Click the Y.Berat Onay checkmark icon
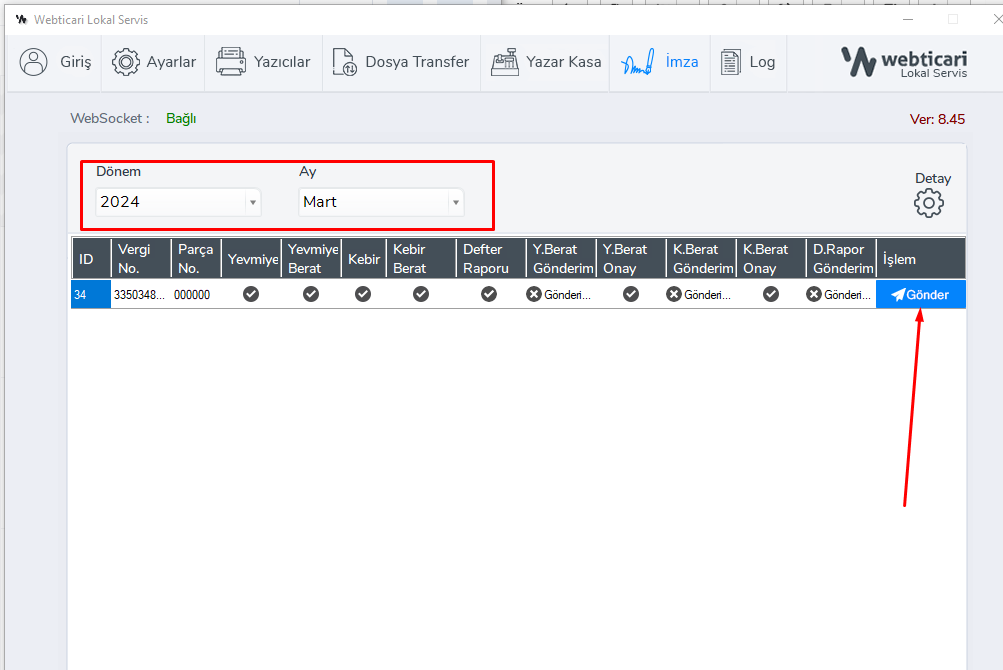Image resolution: width=1003 pixels, height=670 pixels. tap(631, 294)
